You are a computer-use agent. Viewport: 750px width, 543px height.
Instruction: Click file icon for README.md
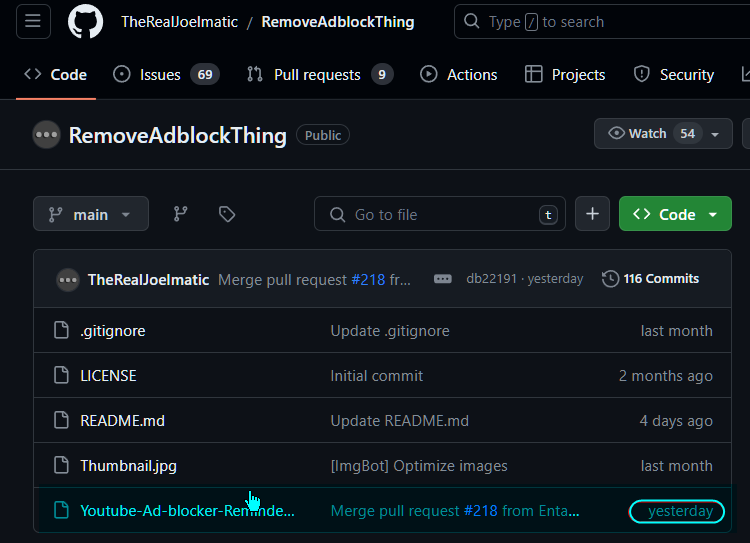(61, 420)
